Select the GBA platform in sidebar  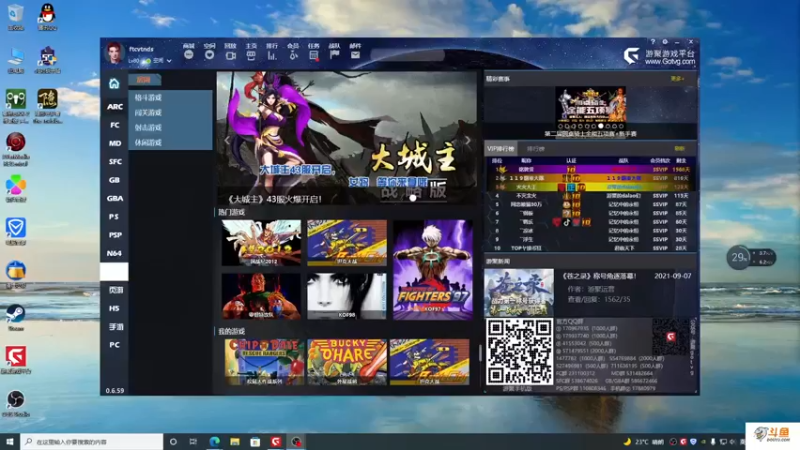[114, 198]
